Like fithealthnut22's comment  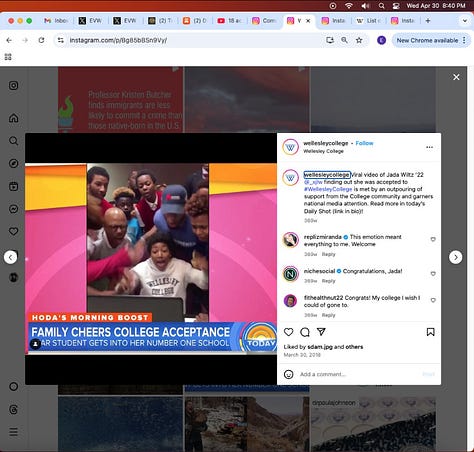click(x=433, y=300)
